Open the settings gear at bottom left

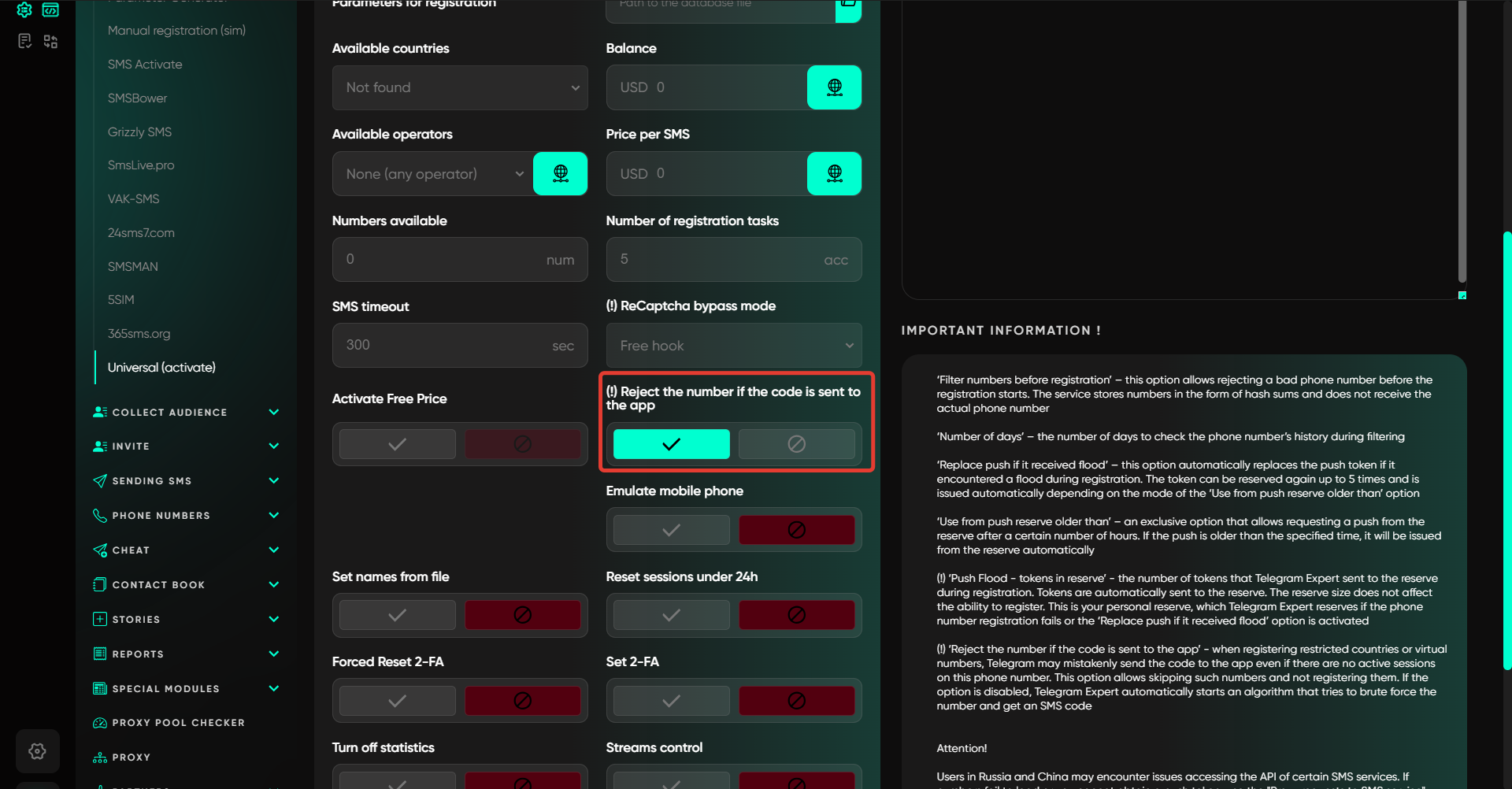click(x=37, y=751)
